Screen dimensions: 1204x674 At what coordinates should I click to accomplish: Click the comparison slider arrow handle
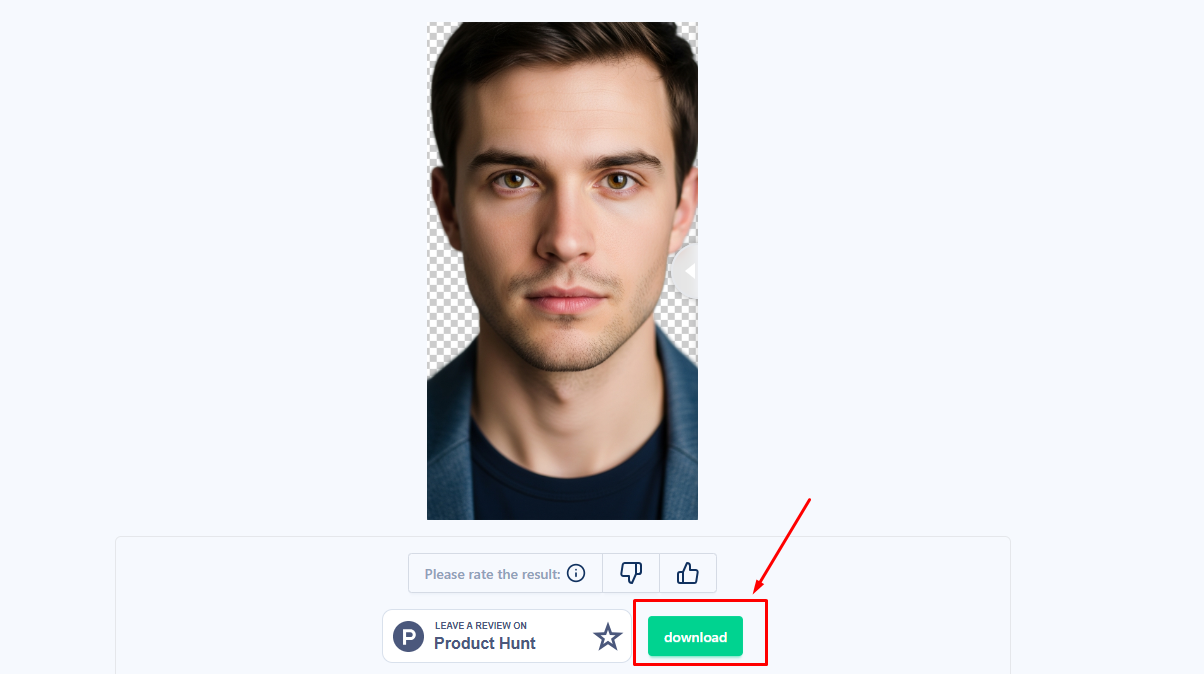tap(686, 271)
